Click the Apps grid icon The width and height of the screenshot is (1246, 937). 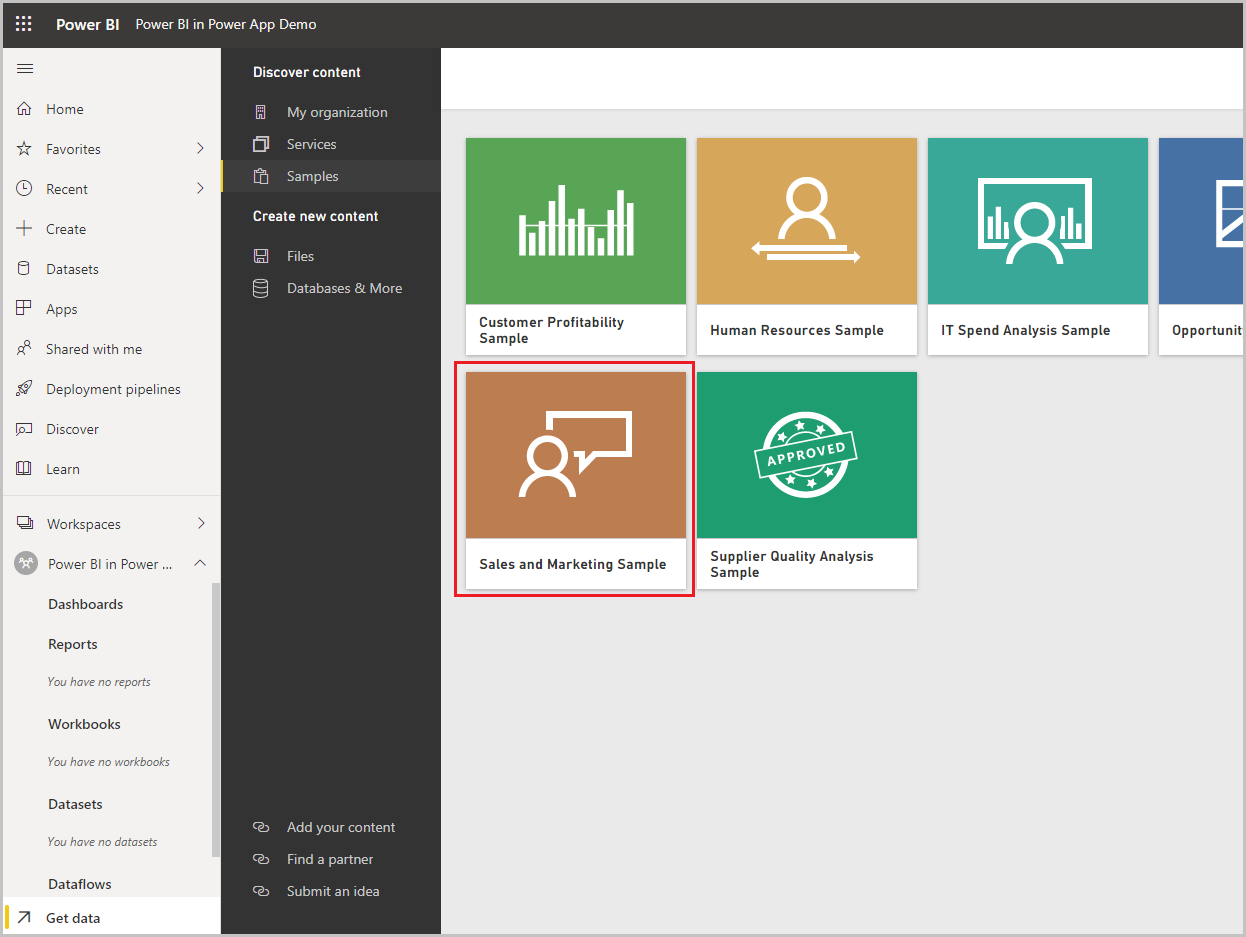25,309
